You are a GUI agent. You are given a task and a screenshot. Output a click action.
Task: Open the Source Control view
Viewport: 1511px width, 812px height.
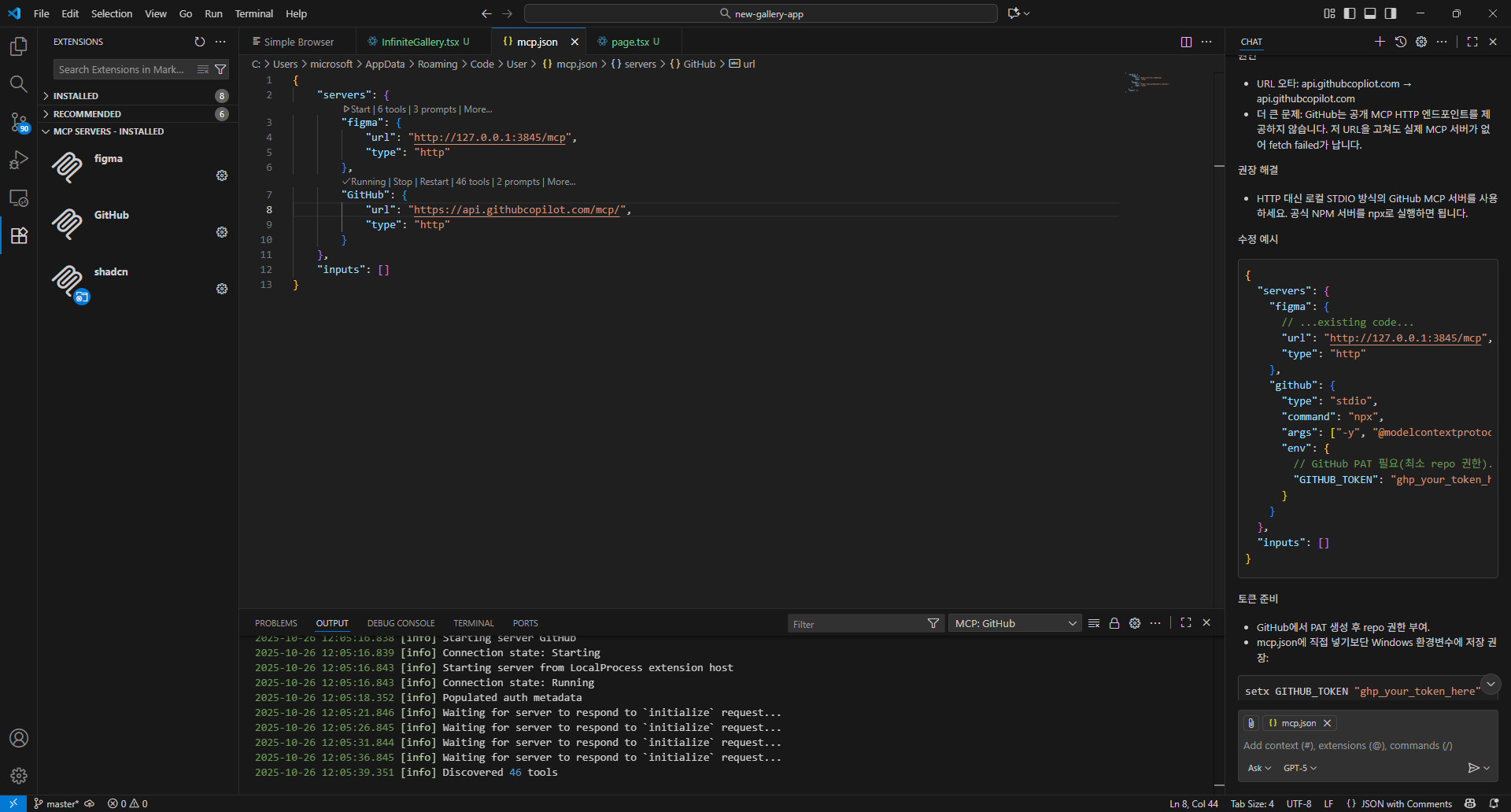tap(18, 122)
